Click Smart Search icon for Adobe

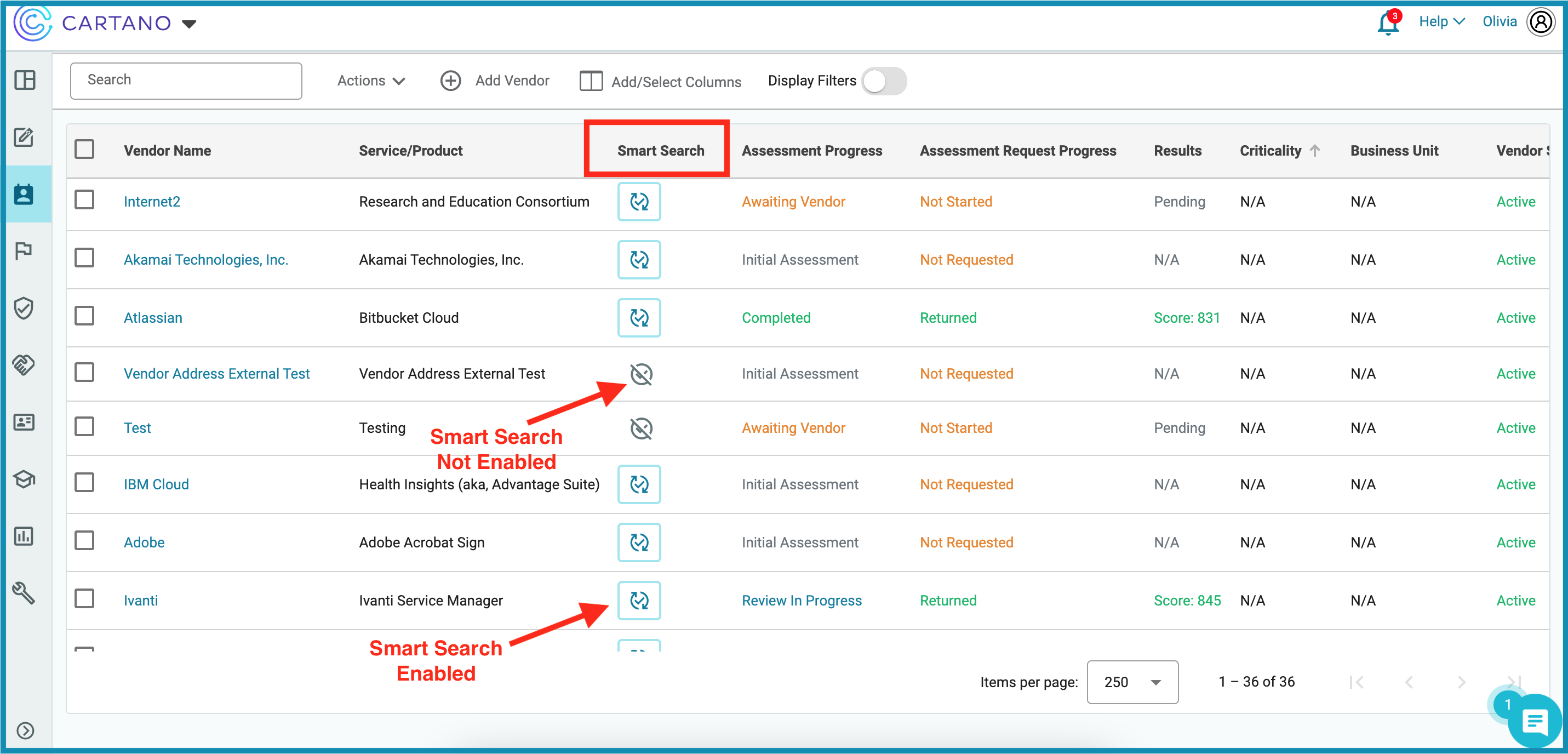pyautogui.click(x=639, y=542)
